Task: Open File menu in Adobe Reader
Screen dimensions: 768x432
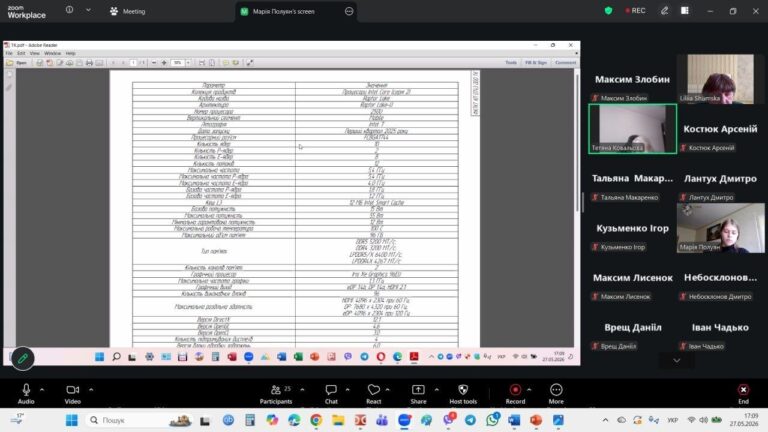Action: coord(9,53)
